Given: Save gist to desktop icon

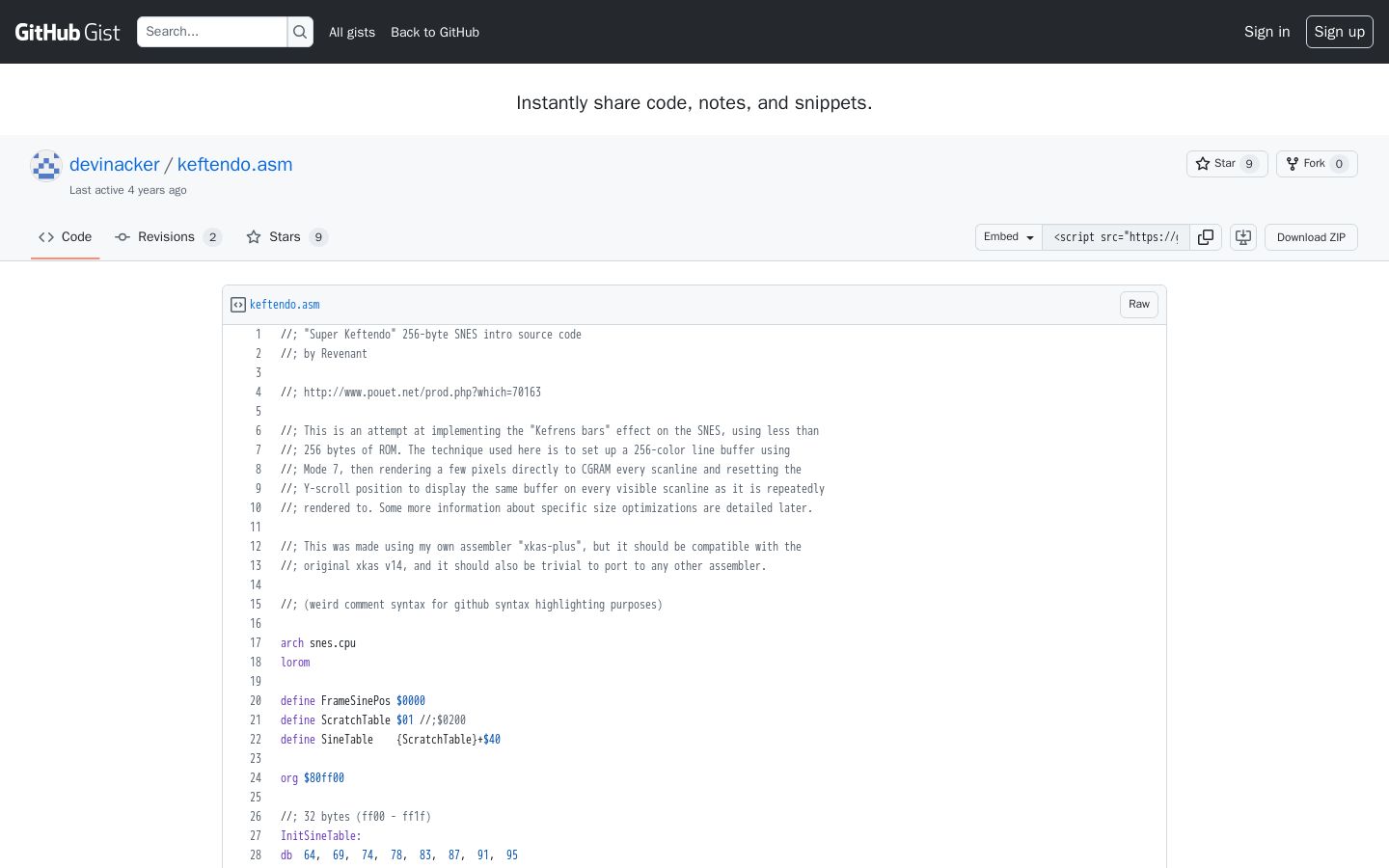Looking at the screenshot, I should [x=1243, y=237].
